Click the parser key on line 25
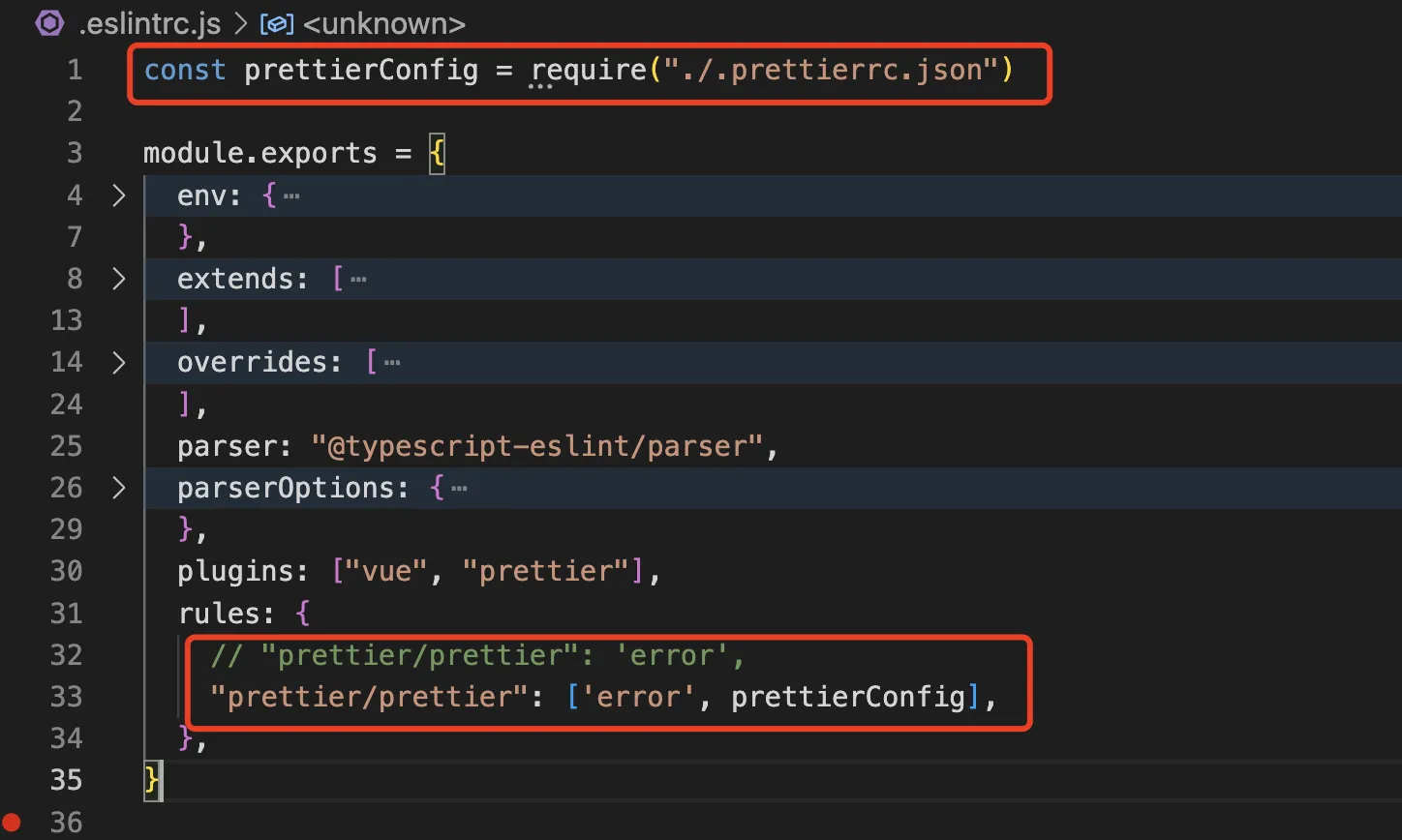The width and height of the screenshot is (1402, 840). pos(228,447)
